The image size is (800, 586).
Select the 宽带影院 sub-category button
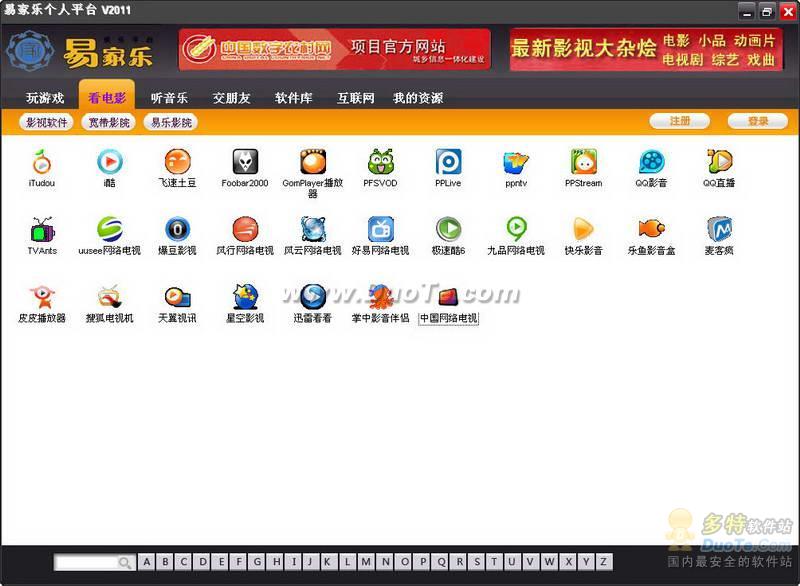click(x=109, y=122)
